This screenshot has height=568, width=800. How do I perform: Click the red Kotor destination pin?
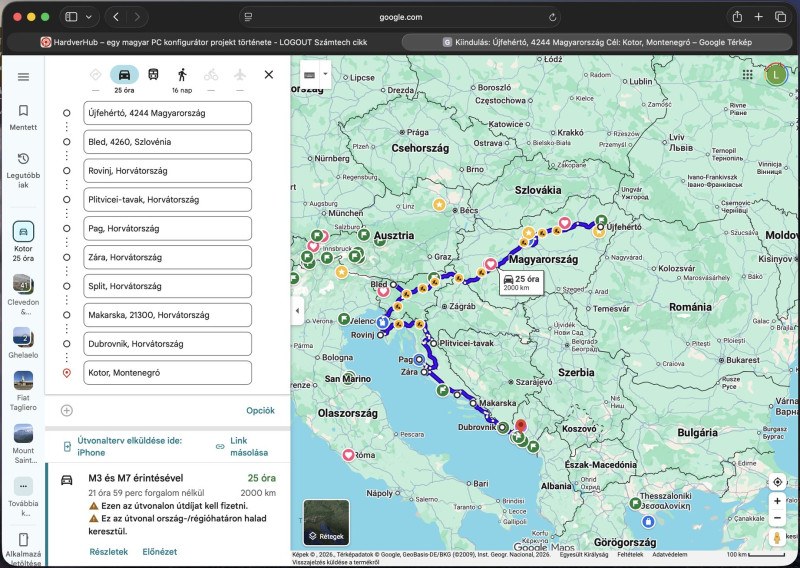(520, 427)
